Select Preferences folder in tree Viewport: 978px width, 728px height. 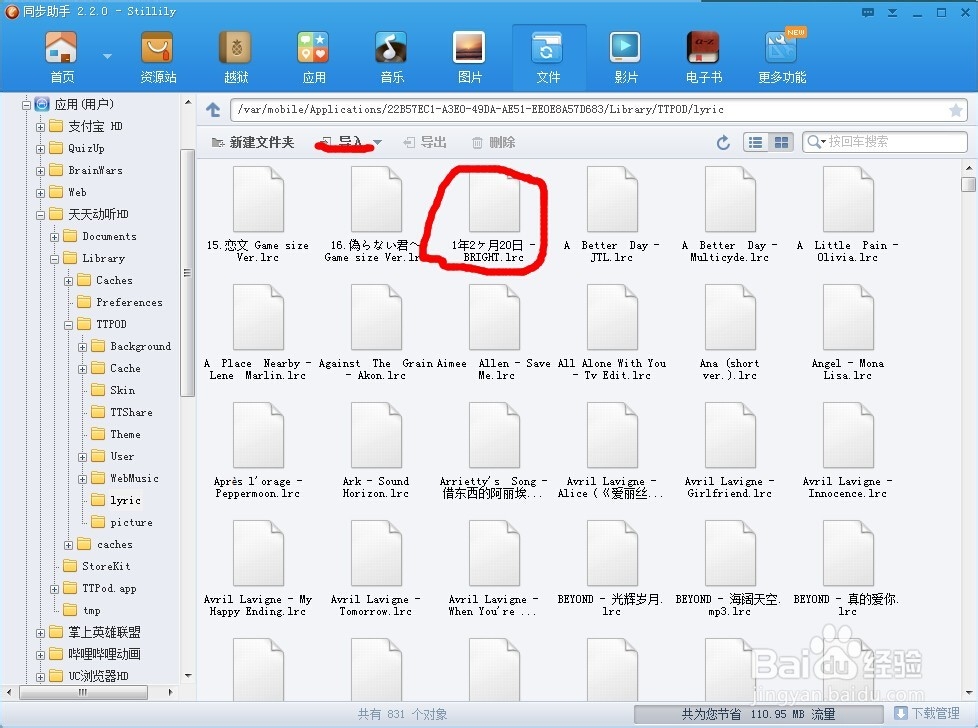tap(120, 303)
